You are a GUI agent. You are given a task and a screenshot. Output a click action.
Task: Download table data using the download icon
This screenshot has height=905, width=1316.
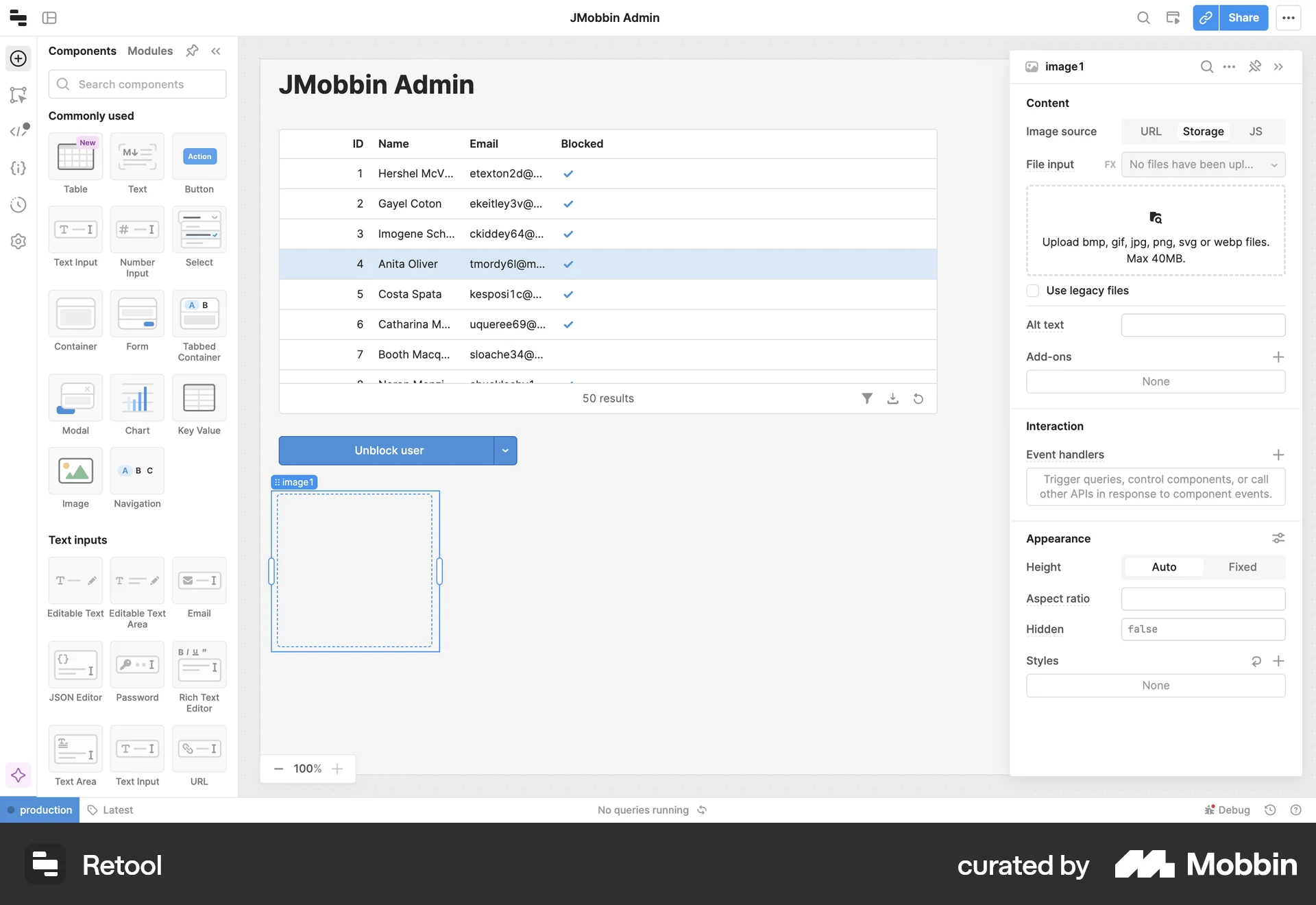point(892,398)
